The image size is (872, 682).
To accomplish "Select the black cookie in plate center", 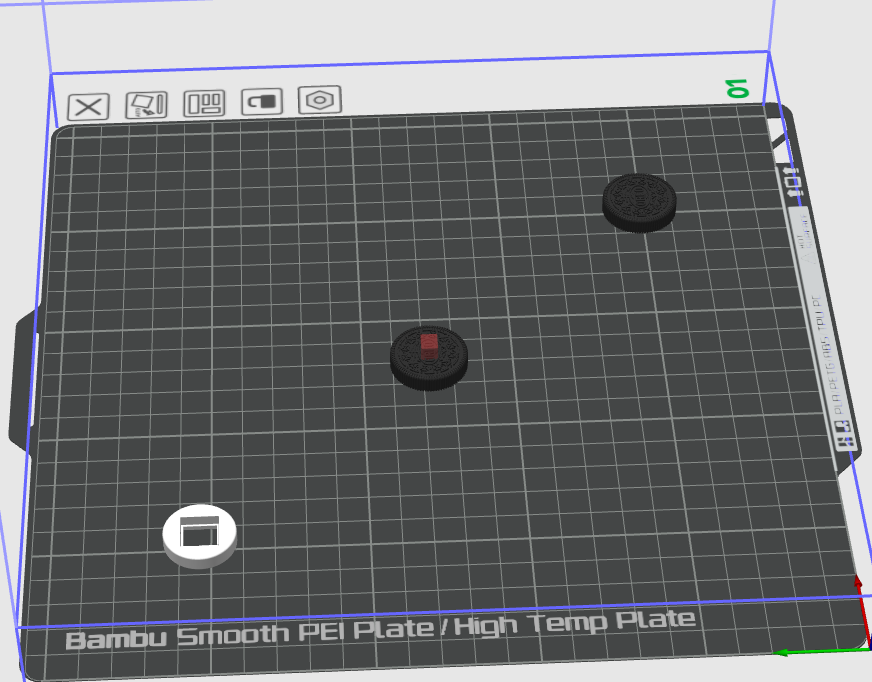I will [x=429, y=358].
